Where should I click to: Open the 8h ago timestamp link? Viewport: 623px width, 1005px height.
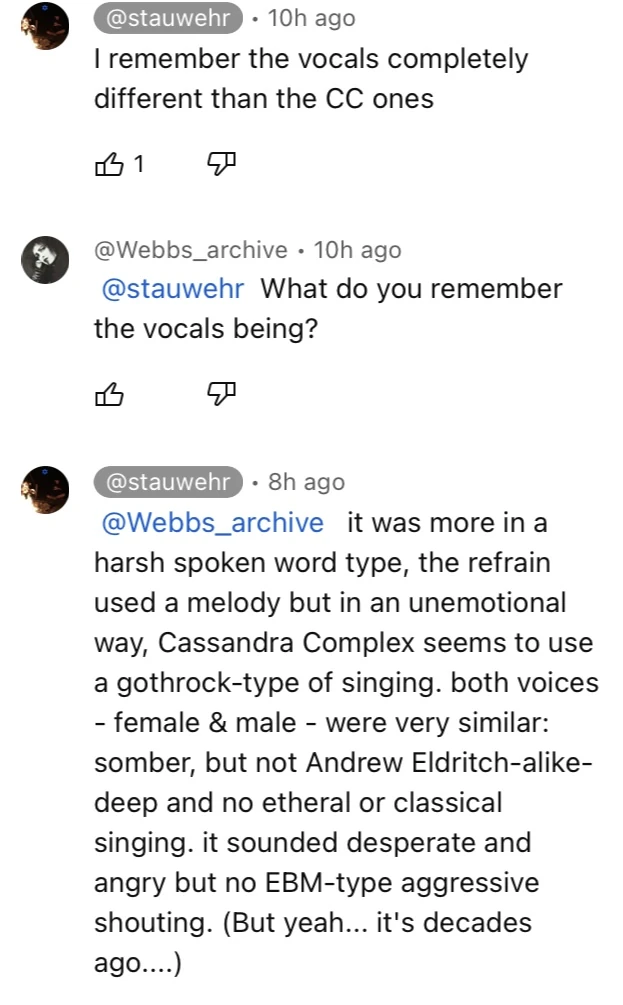pos(306,482)
